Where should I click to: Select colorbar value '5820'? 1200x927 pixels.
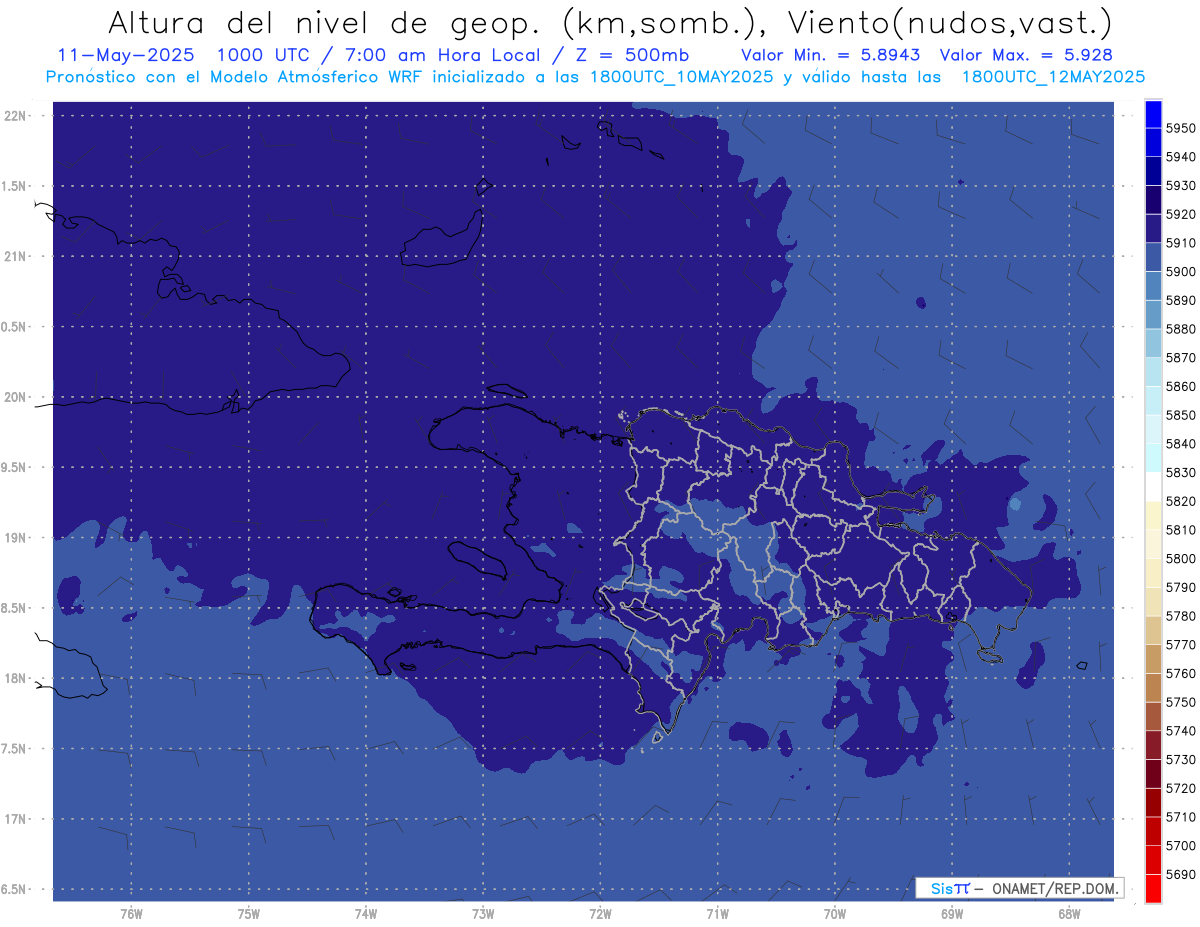click(x=1180, y=501)
